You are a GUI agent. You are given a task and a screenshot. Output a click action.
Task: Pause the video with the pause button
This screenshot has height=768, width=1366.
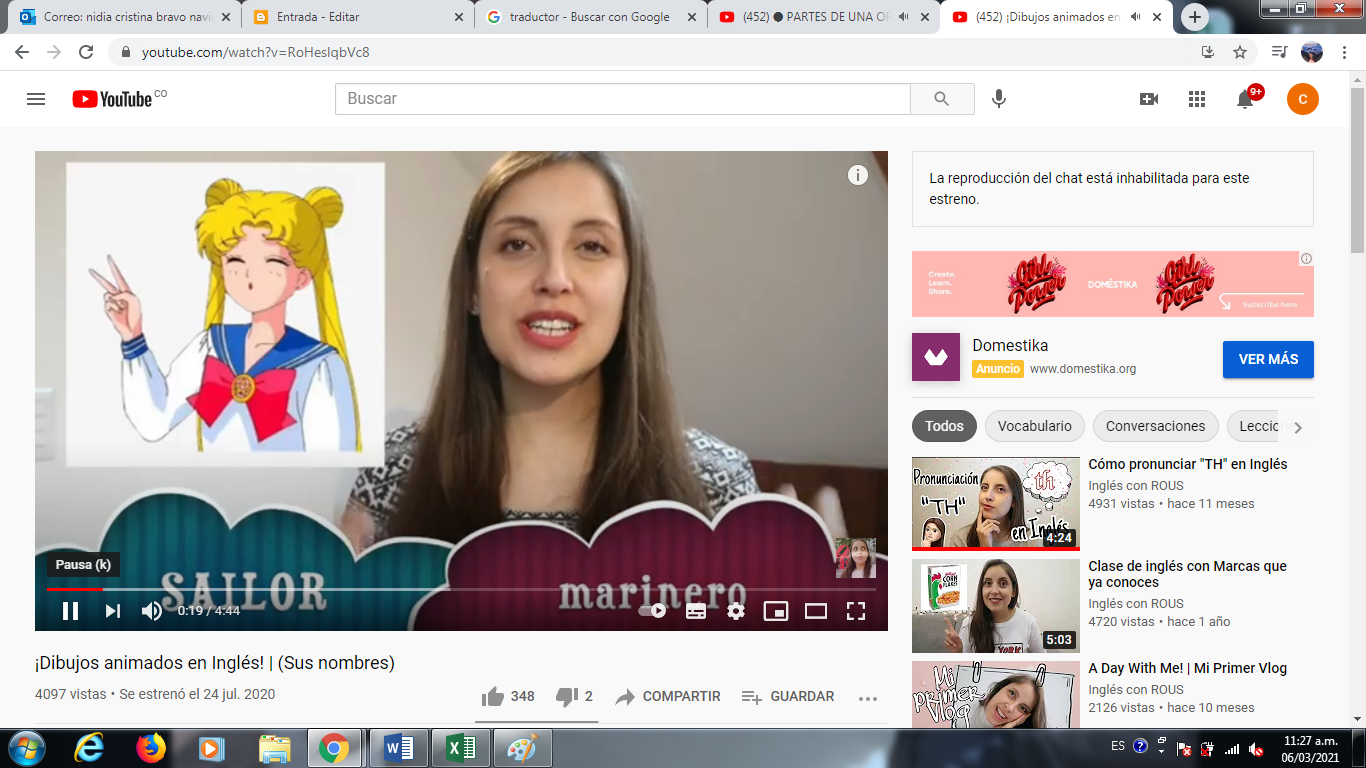pyautogui.click(x=70, y=611)
